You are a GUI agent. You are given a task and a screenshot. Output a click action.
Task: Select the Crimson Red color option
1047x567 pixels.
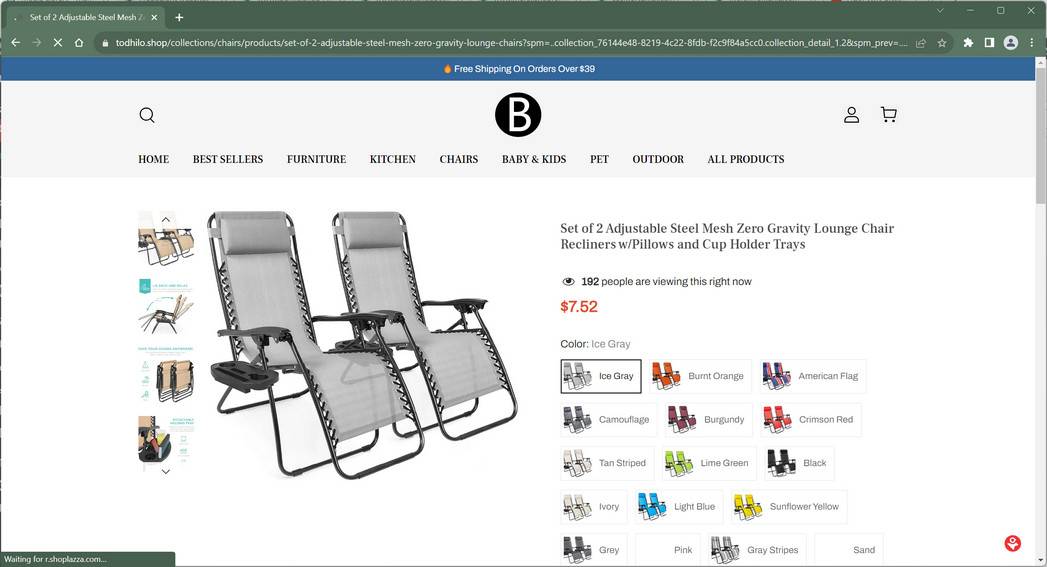point(811,419)
